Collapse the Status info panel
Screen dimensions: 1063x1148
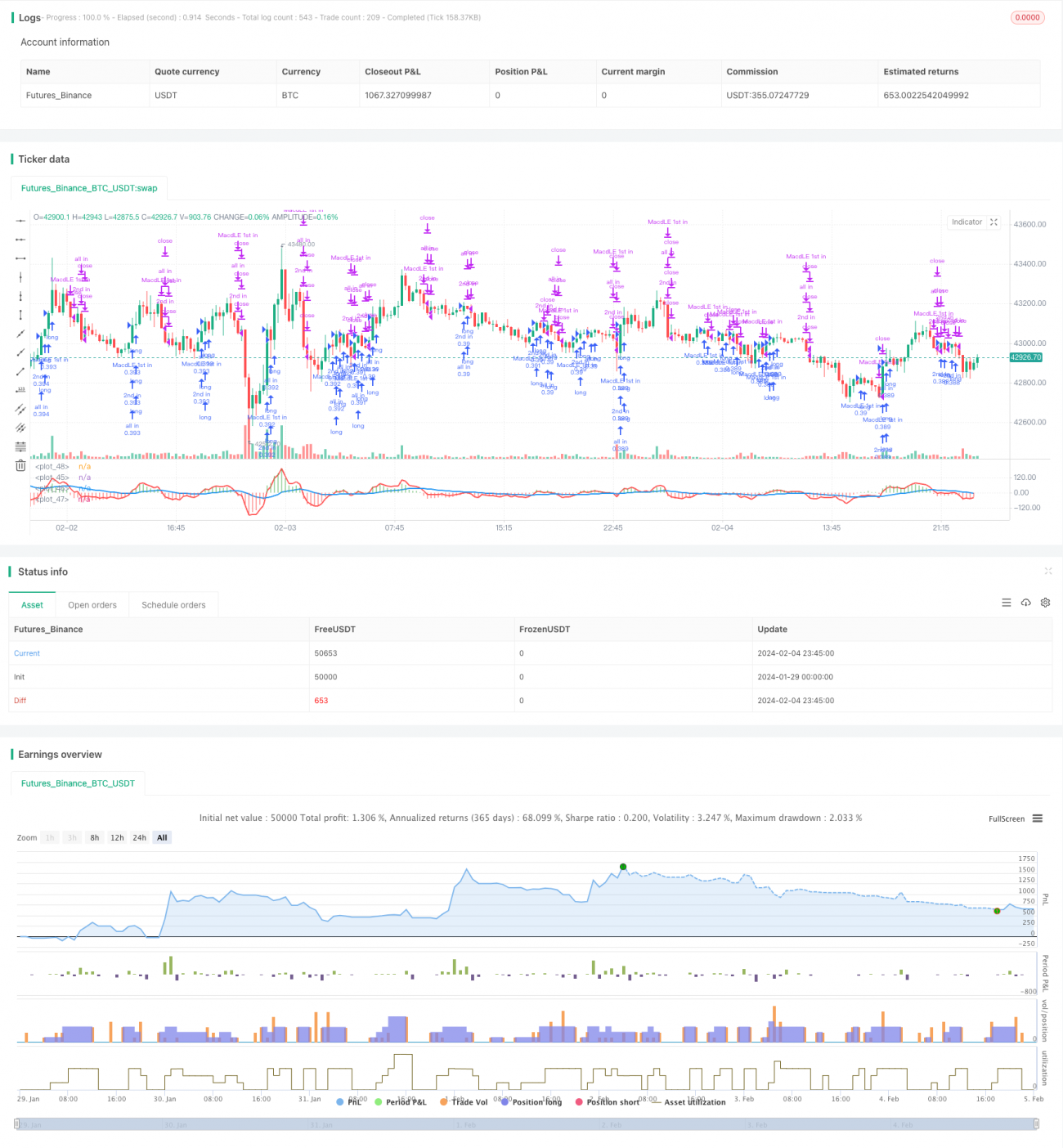tap(1049, 572)
